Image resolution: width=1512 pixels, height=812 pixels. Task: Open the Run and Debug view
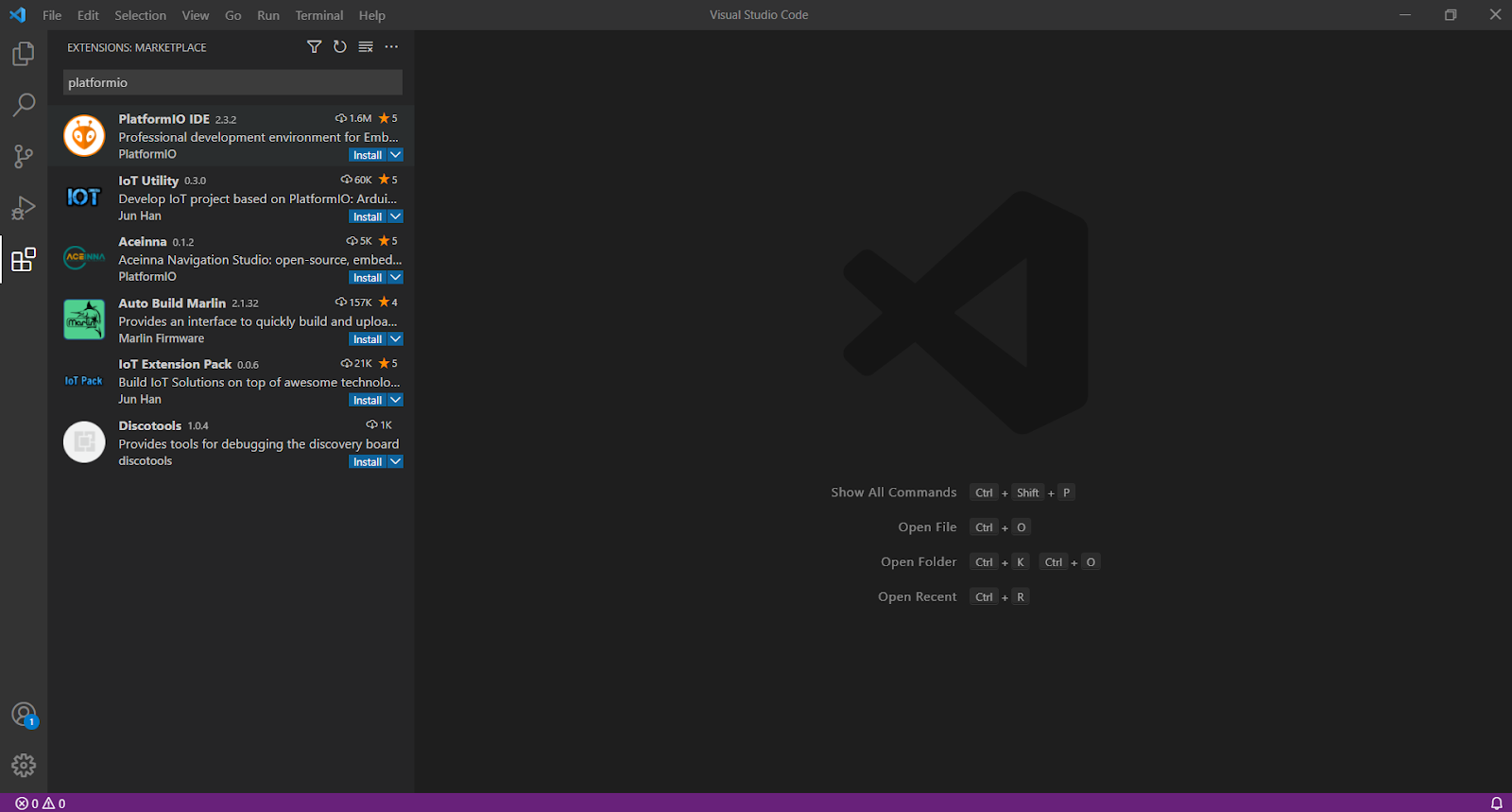(24, 207)
